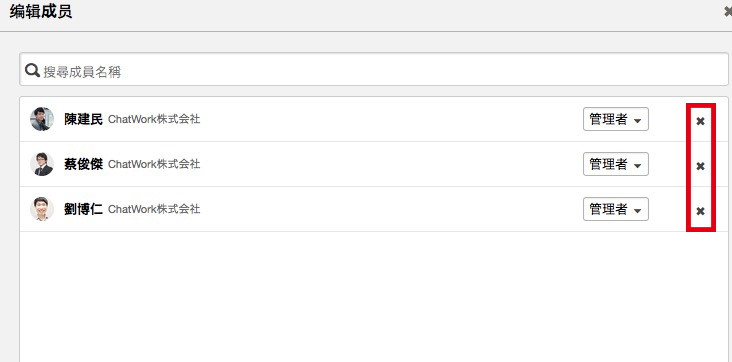Click ChatWork株式会社 beside 劉博仁

click(154, 209)
